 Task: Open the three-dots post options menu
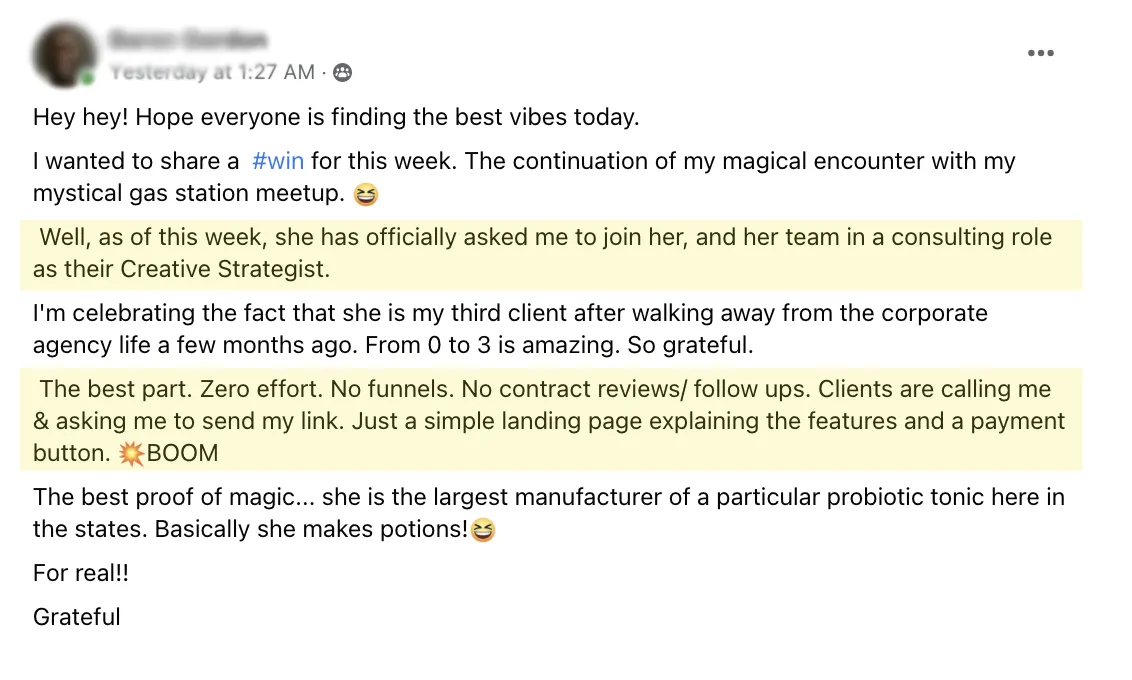click(x=1040, y=53)
